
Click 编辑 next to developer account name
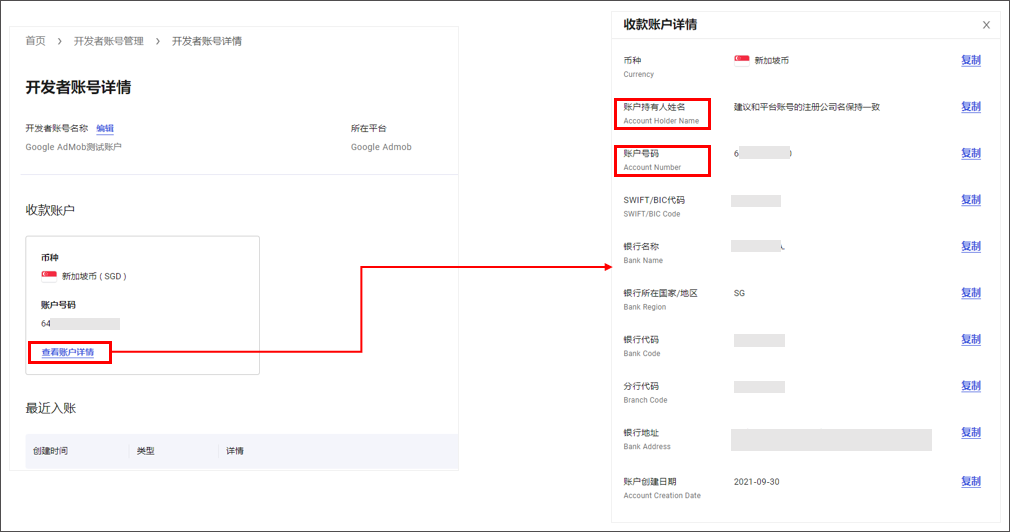105,128
